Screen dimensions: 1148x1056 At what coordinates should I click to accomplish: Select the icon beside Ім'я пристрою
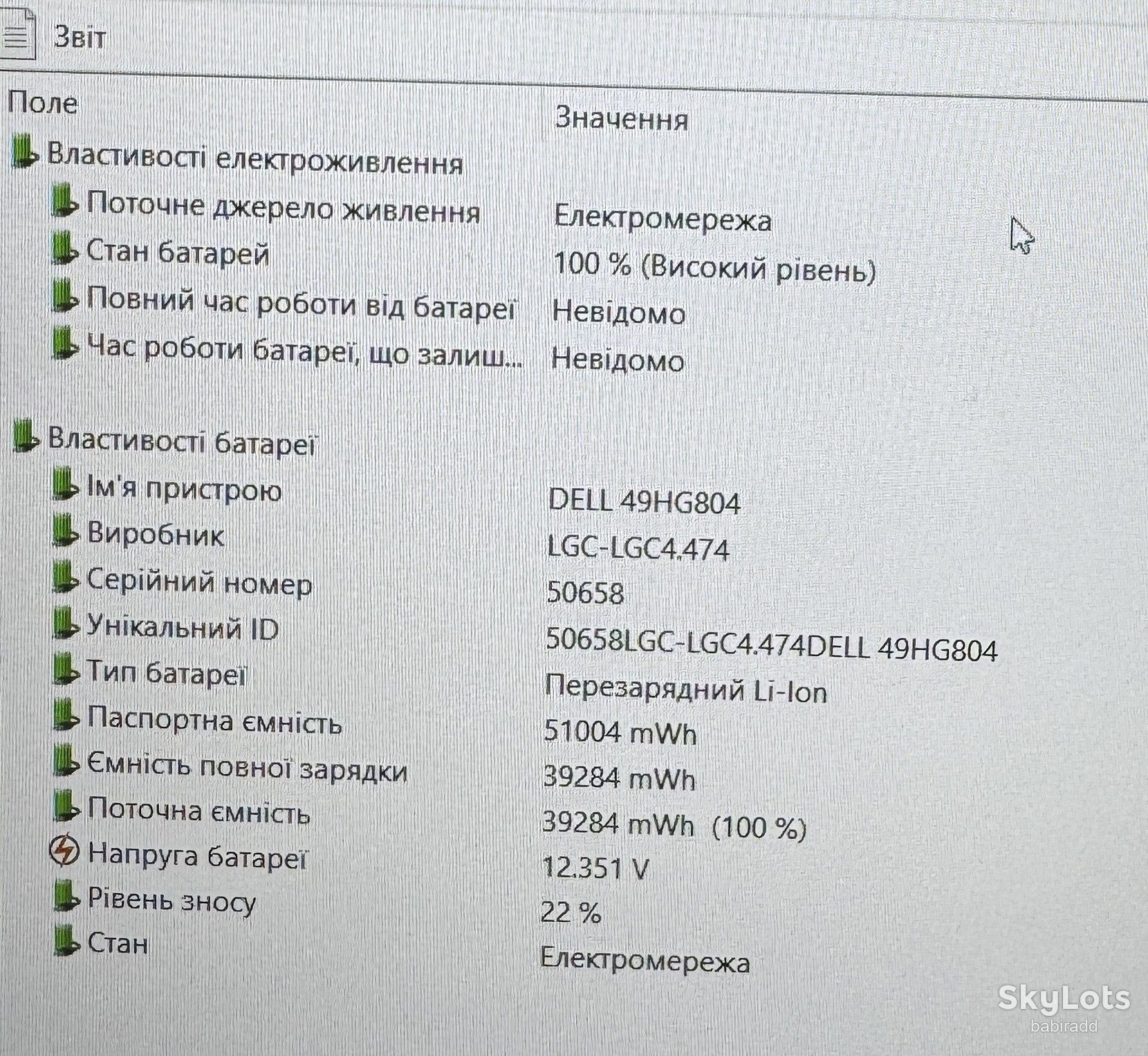(x=66, y=484)
